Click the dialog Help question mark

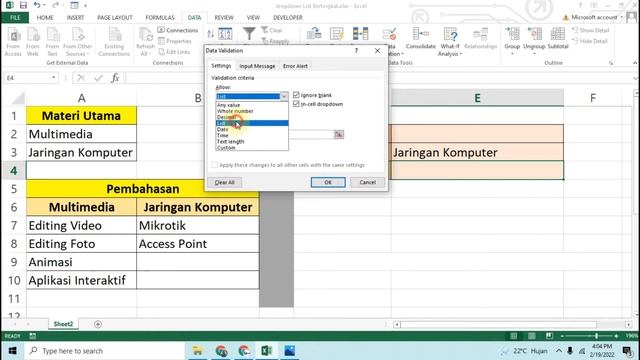(356, 51)
